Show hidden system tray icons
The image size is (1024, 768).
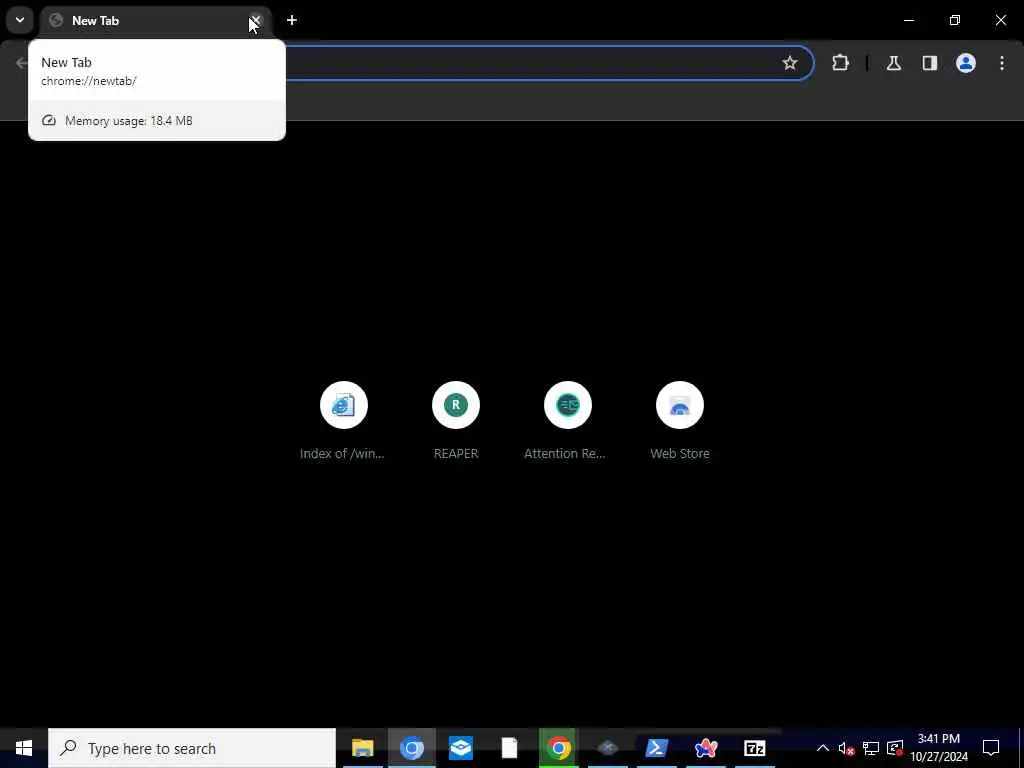pos(823,748)
